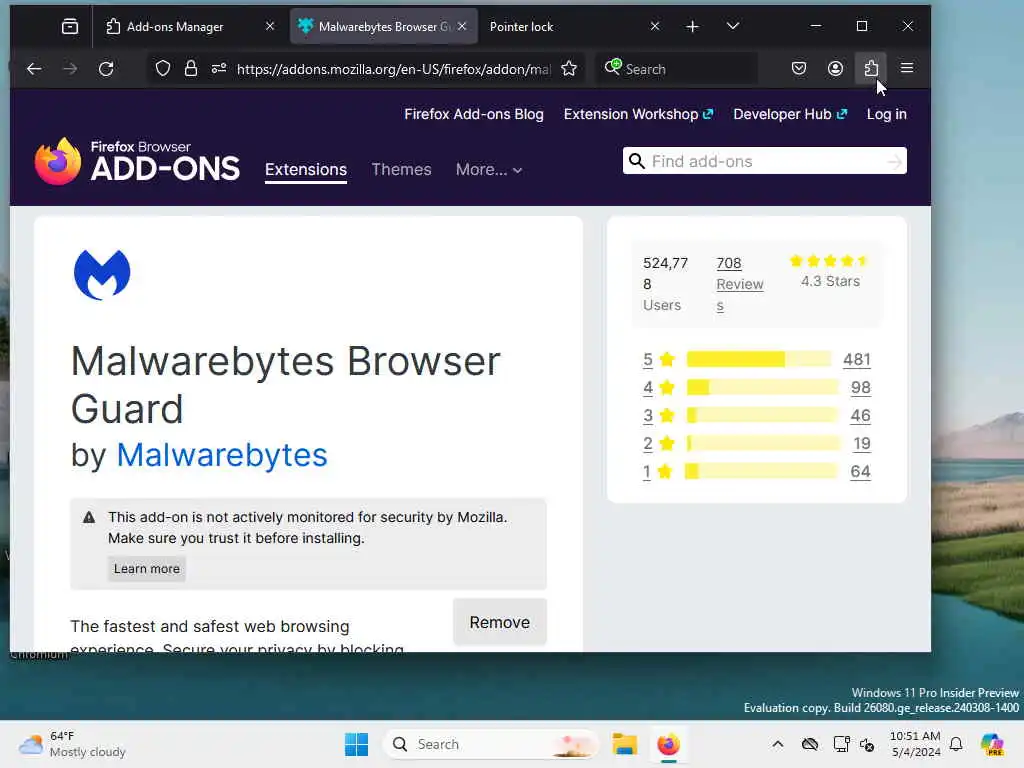The width and height of the screenshot is (1024, 768).
Task: Select the Malwarebytes Browser Guard tab
Action: pyautogui.click(x=383, y=26)
